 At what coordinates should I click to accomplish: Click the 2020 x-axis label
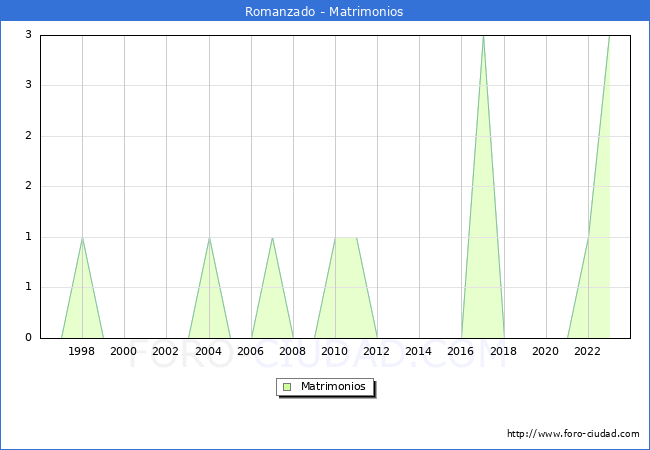(x=546, y=351)
